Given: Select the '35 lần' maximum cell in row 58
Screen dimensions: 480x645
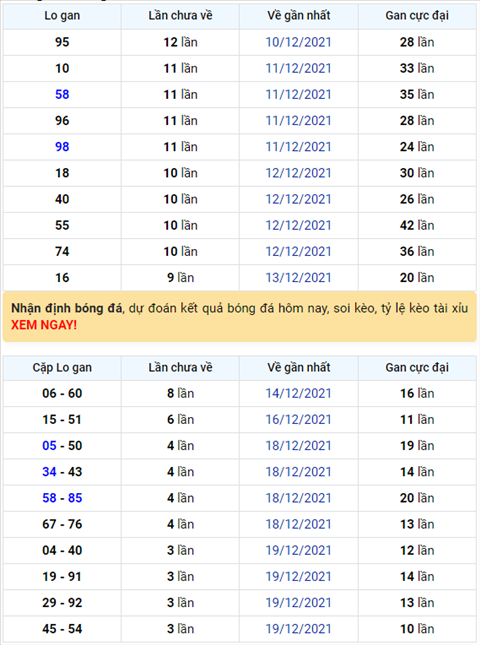Looking at the screenshot, I should click(417, 95).
